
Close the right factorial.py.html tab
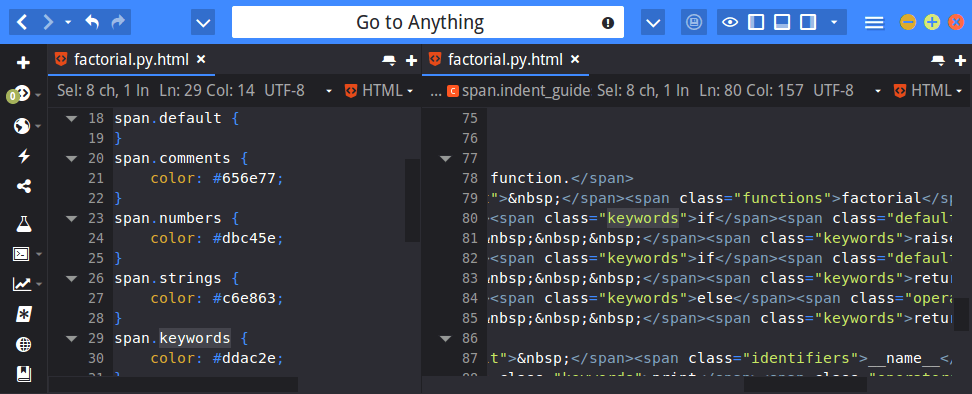pos(575,59)
